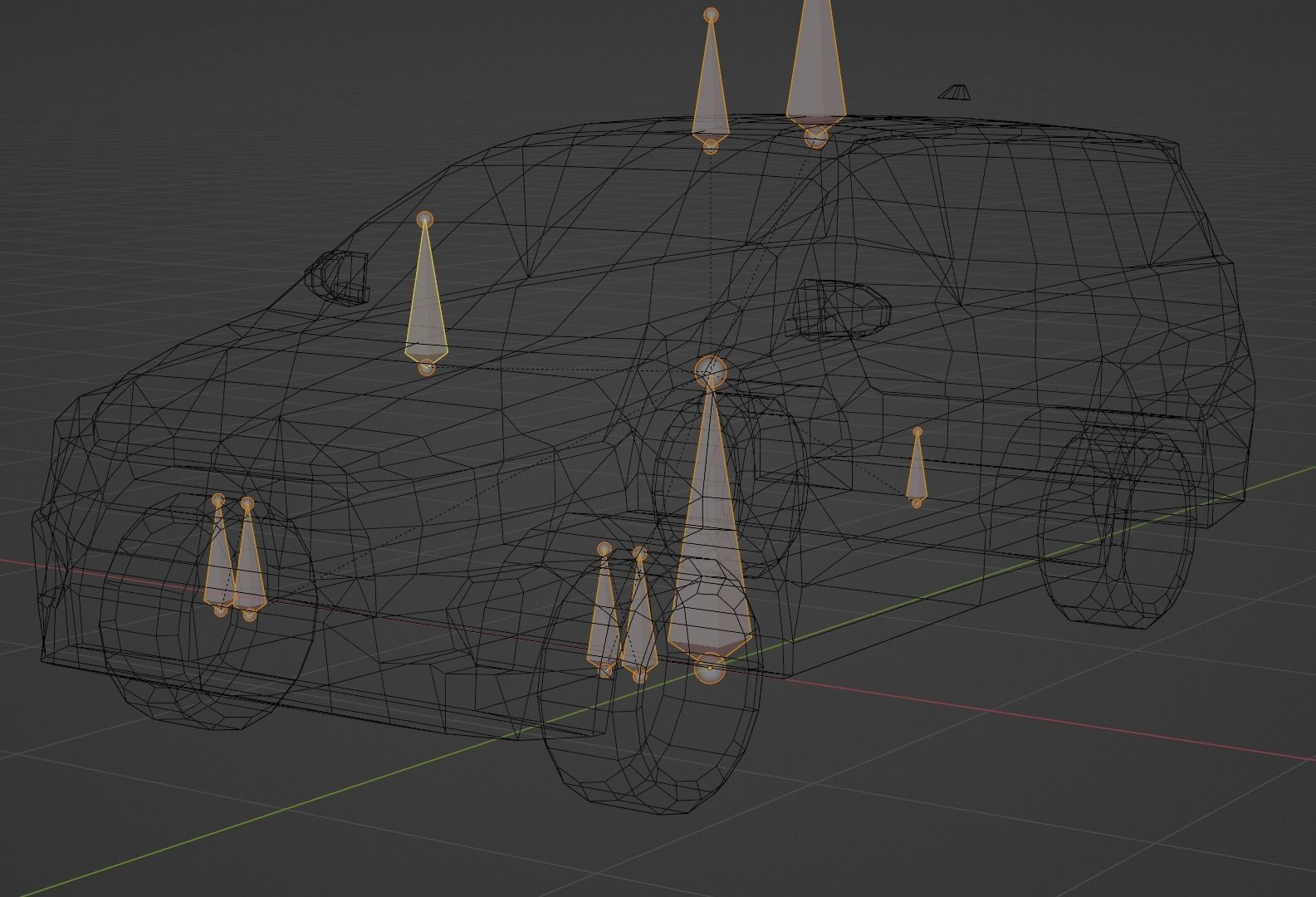This screenshot has width=1316, height=897.
Task: Click the tip sphere of the hood bone
Action: coord(425,219)
